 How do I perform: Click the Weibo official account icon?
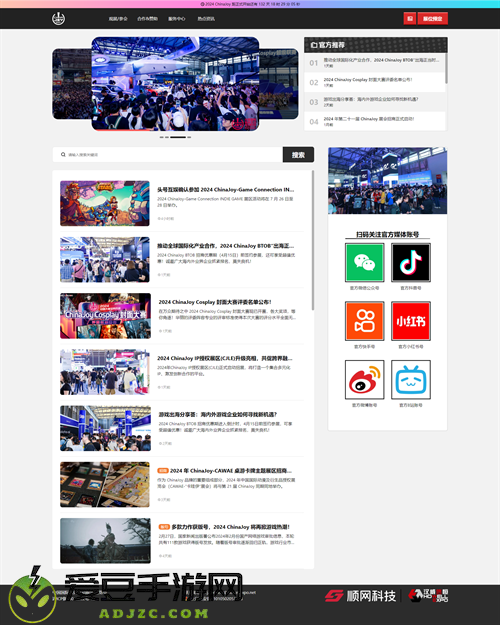(364, 379)
